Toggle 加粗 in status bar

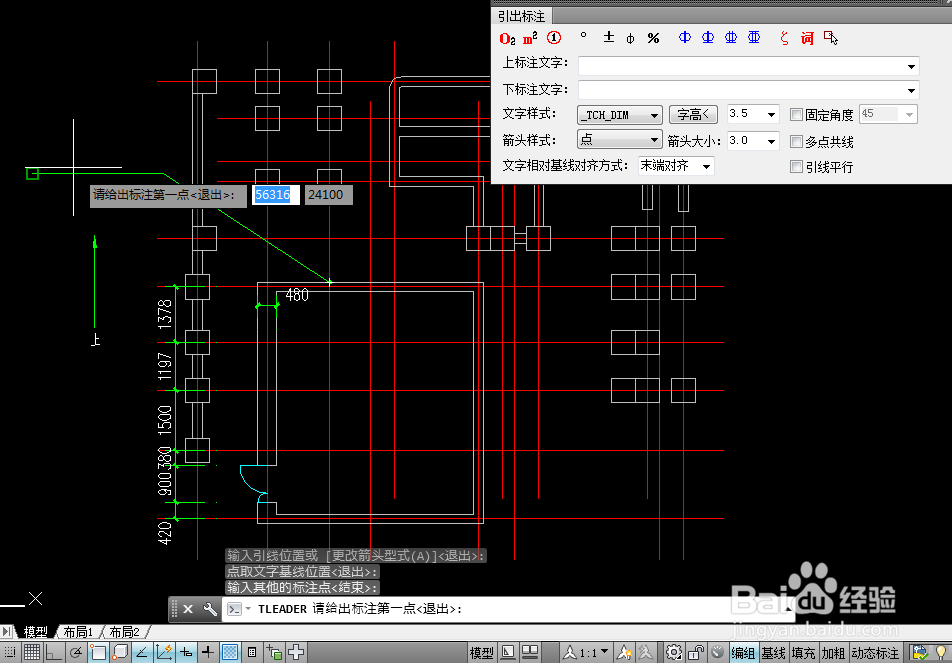[834, 653]
